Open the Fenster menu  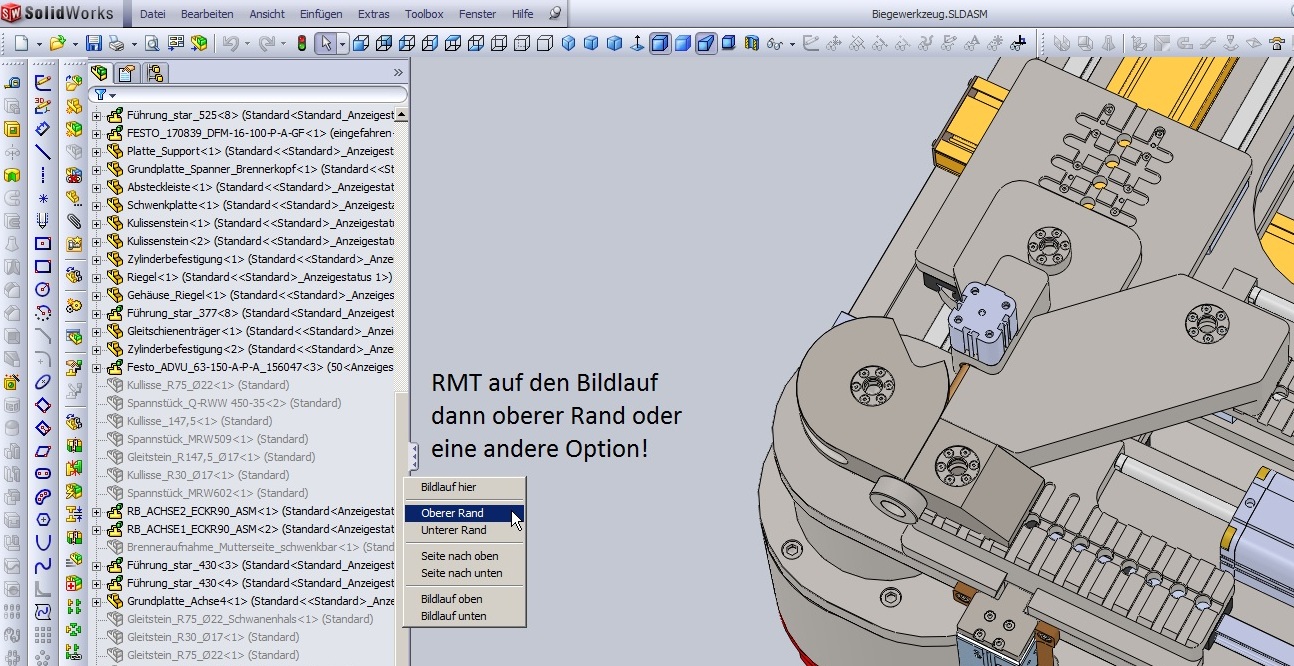pyautogui.click(x=477, y=14)
